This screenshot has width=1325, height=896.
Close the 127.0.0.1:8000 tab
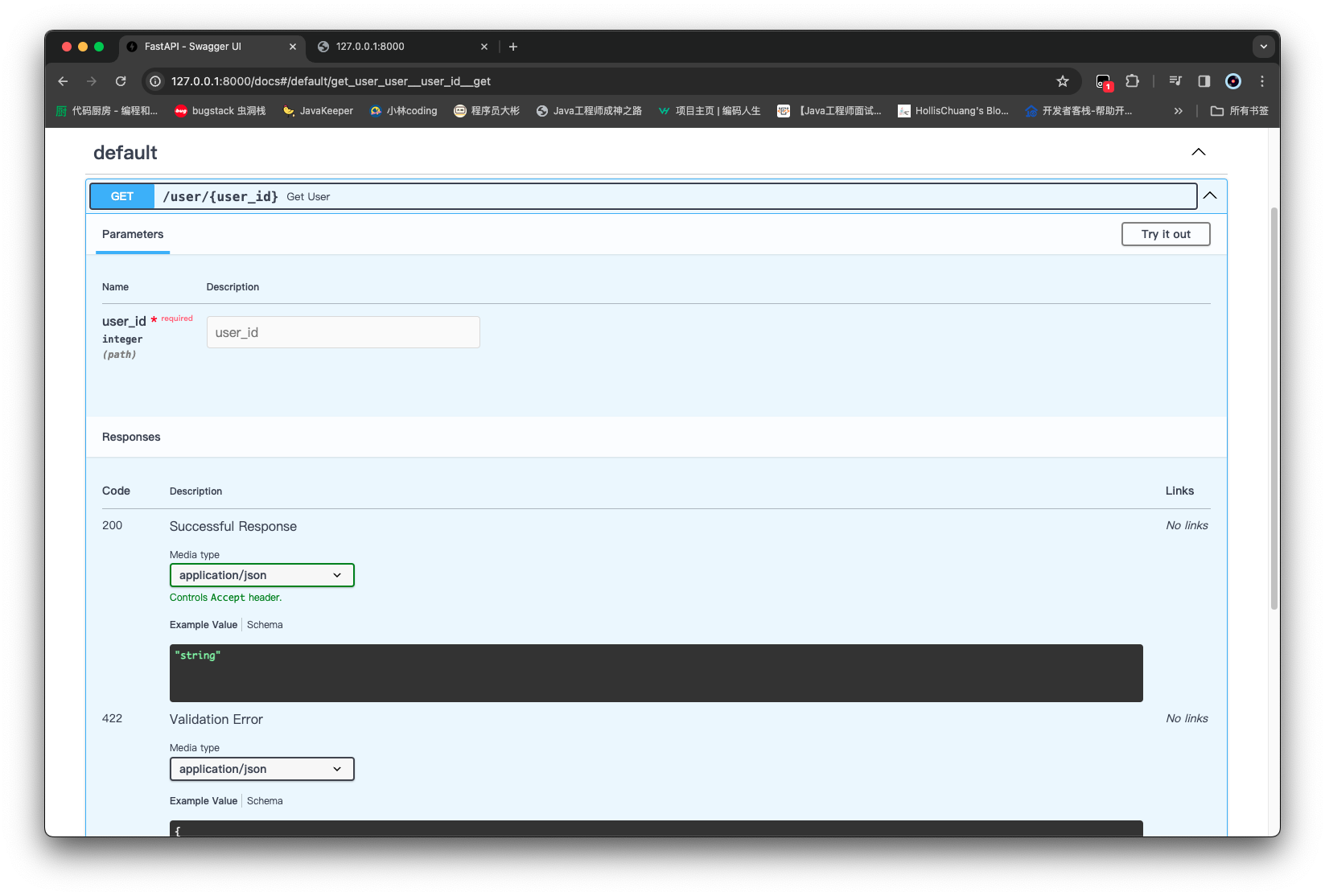pos(484,47)
